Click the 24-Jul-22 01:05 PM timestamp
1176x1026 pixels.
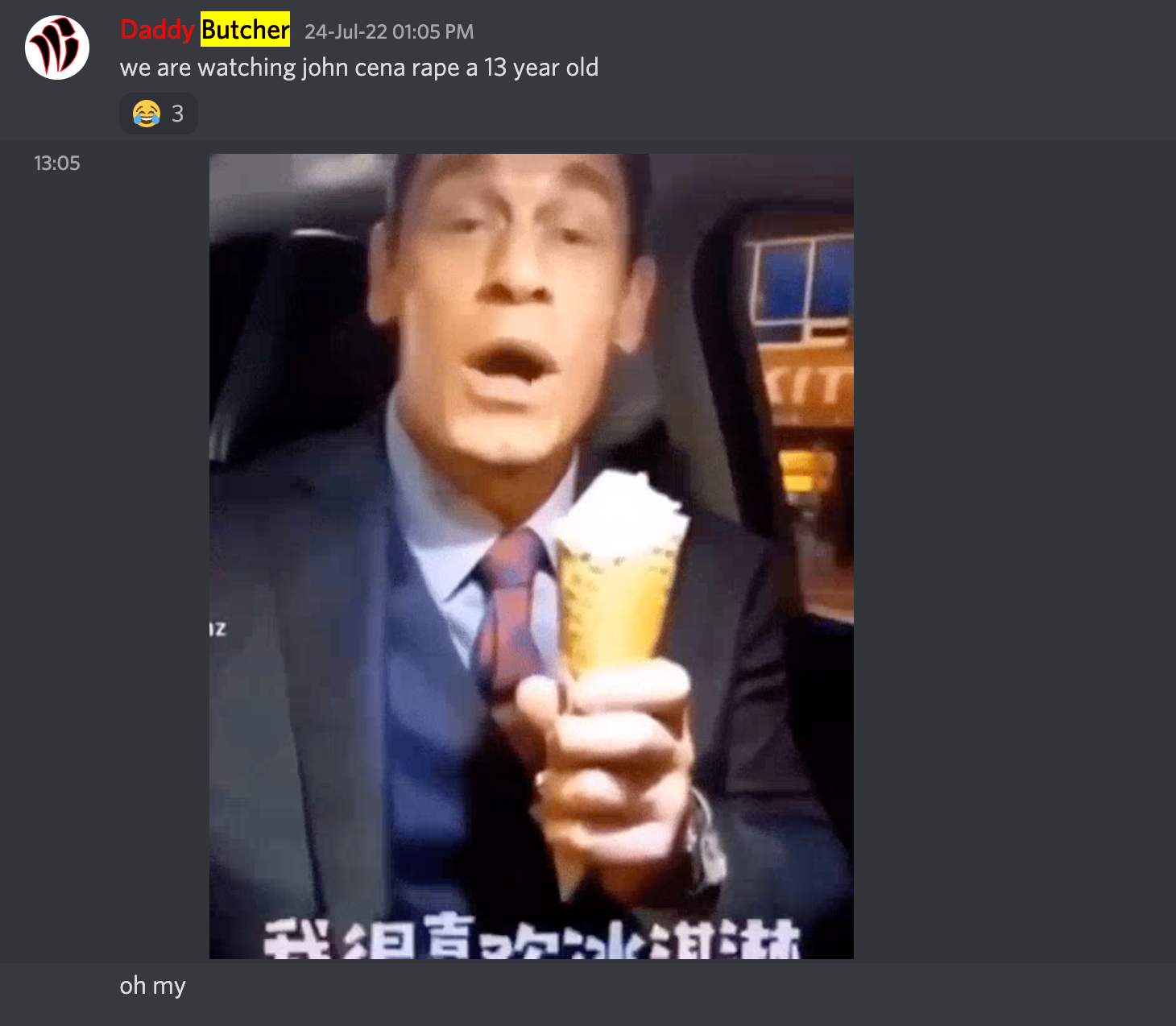[x=389, y=32]
